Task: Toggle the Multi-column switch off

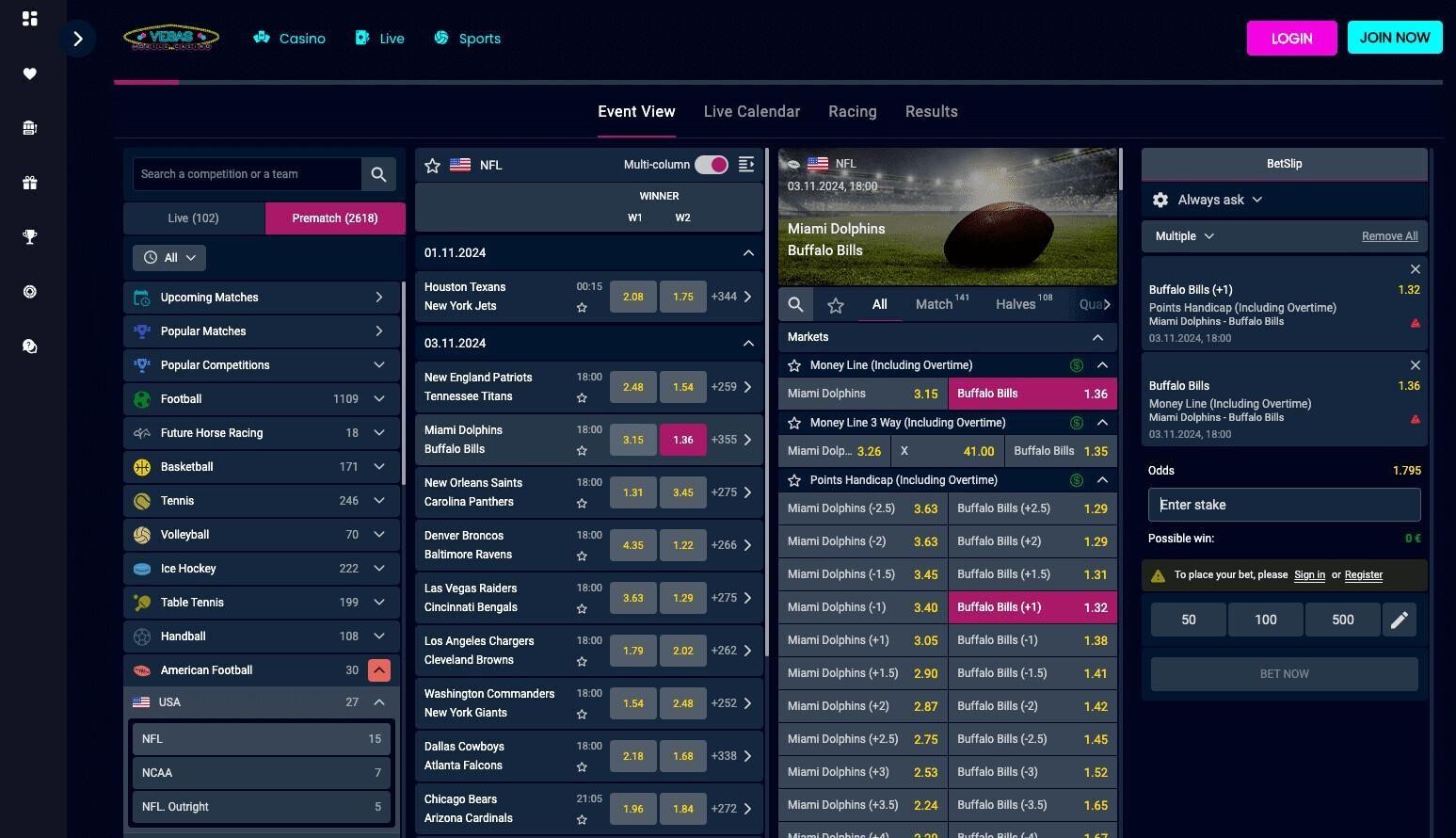Action: click(711, 165)
